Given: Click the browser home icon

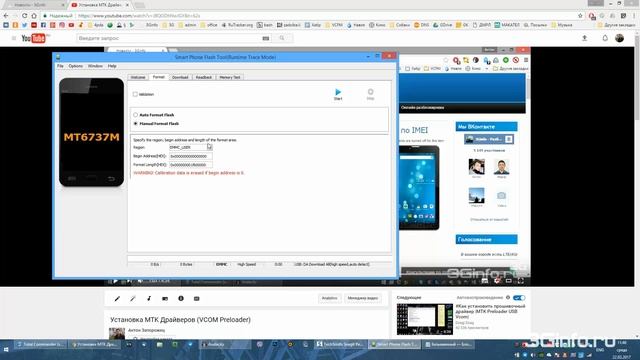Looking at the screenshot, I should tap(34, 16).
